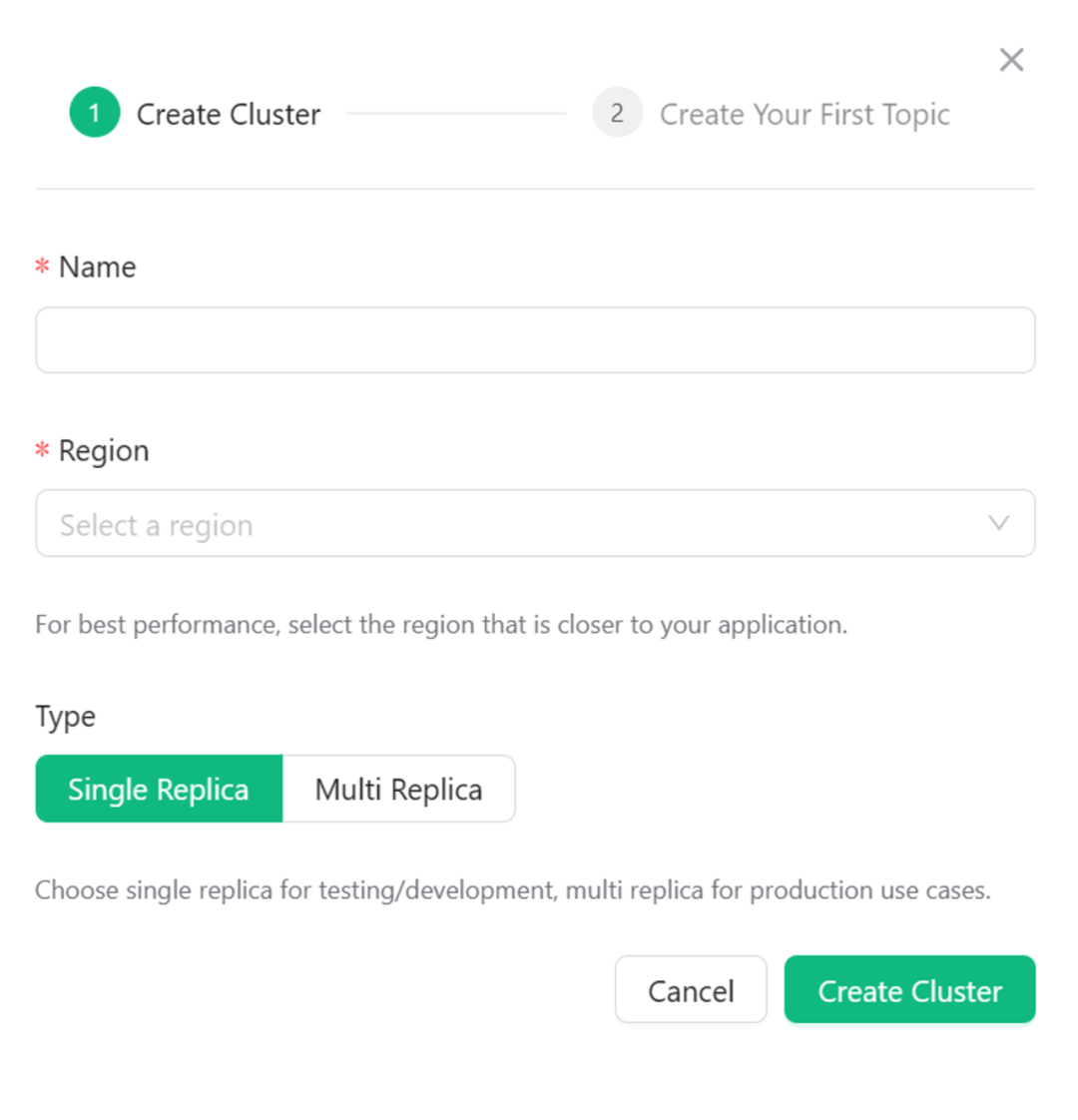Click the region performance hint text
Viewport: 1078px width, 1120px height.
pos(440,625)
